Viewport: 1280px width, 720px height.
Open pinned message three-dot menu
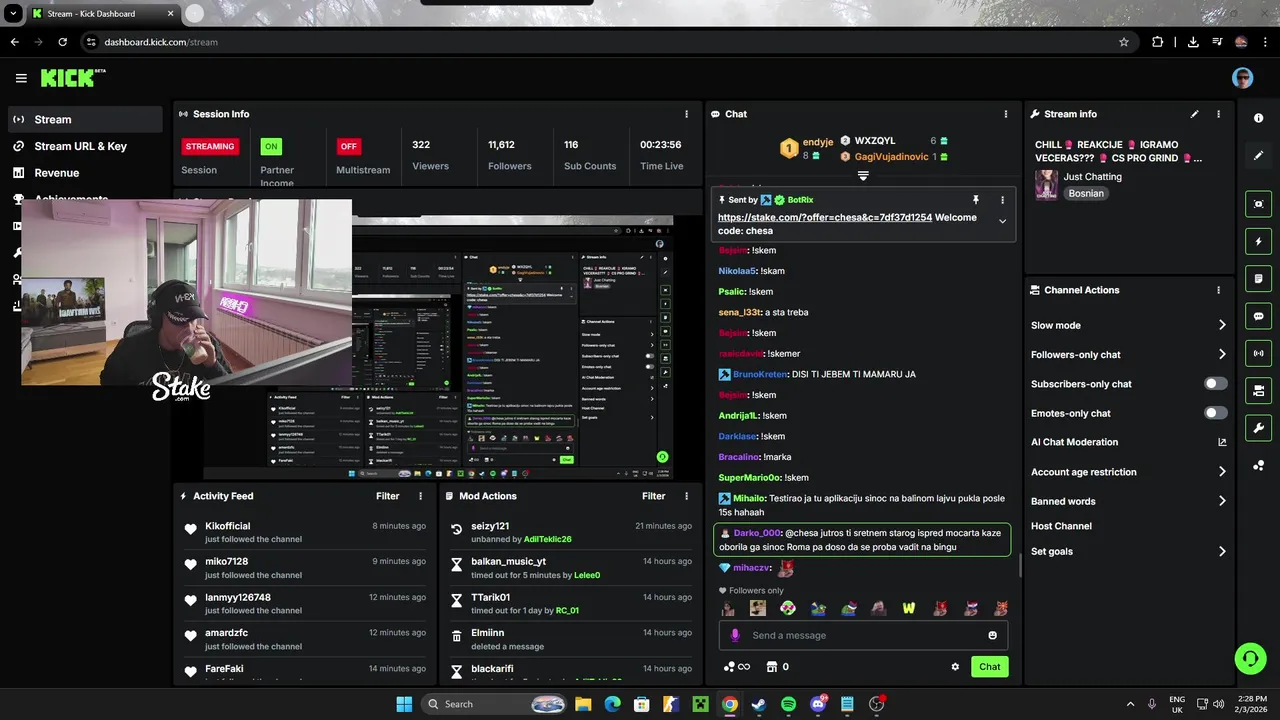1002,200
